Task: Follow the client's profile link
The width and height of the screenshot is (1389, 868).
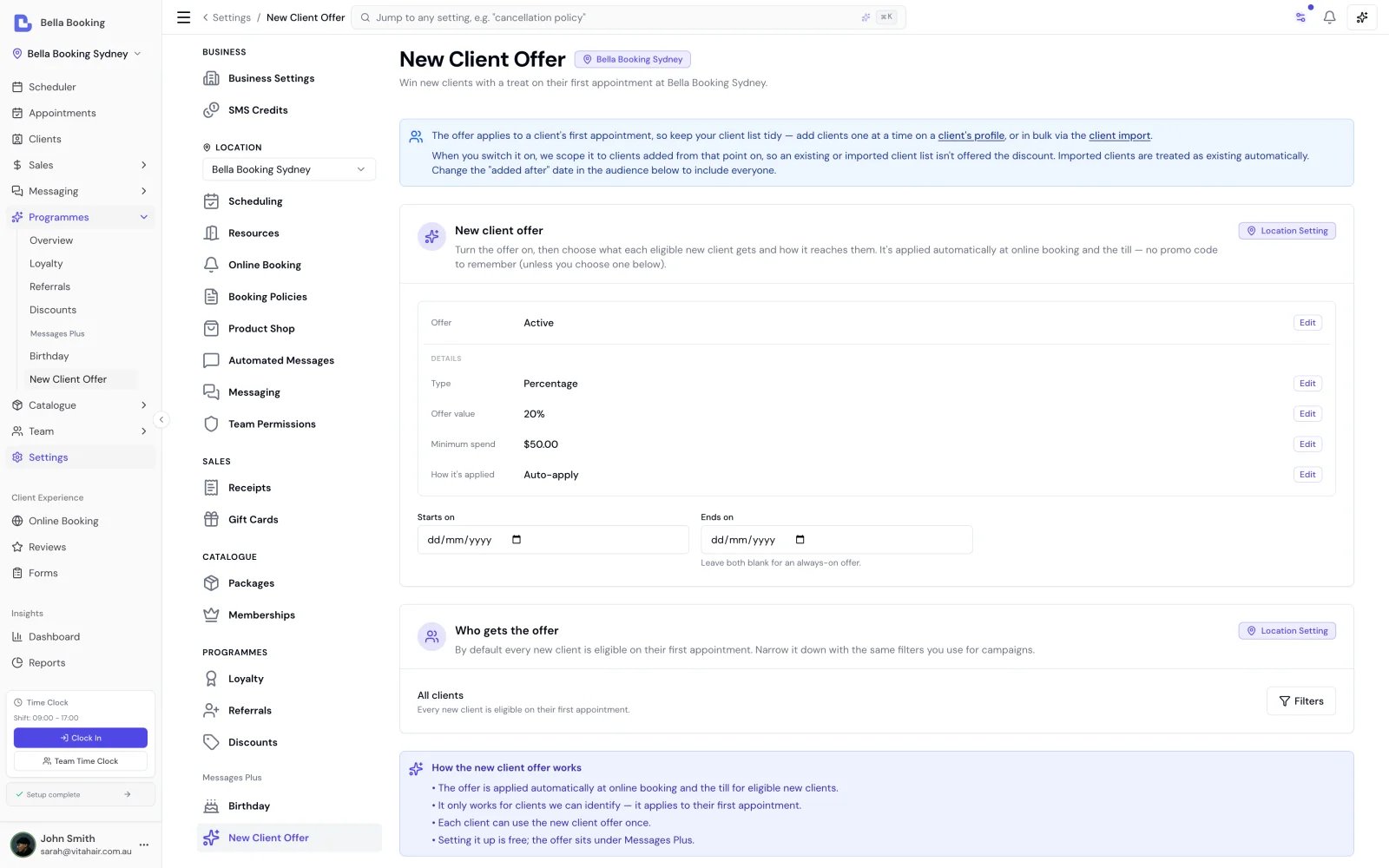Action: pyautogui.click(x=971, y=135)
